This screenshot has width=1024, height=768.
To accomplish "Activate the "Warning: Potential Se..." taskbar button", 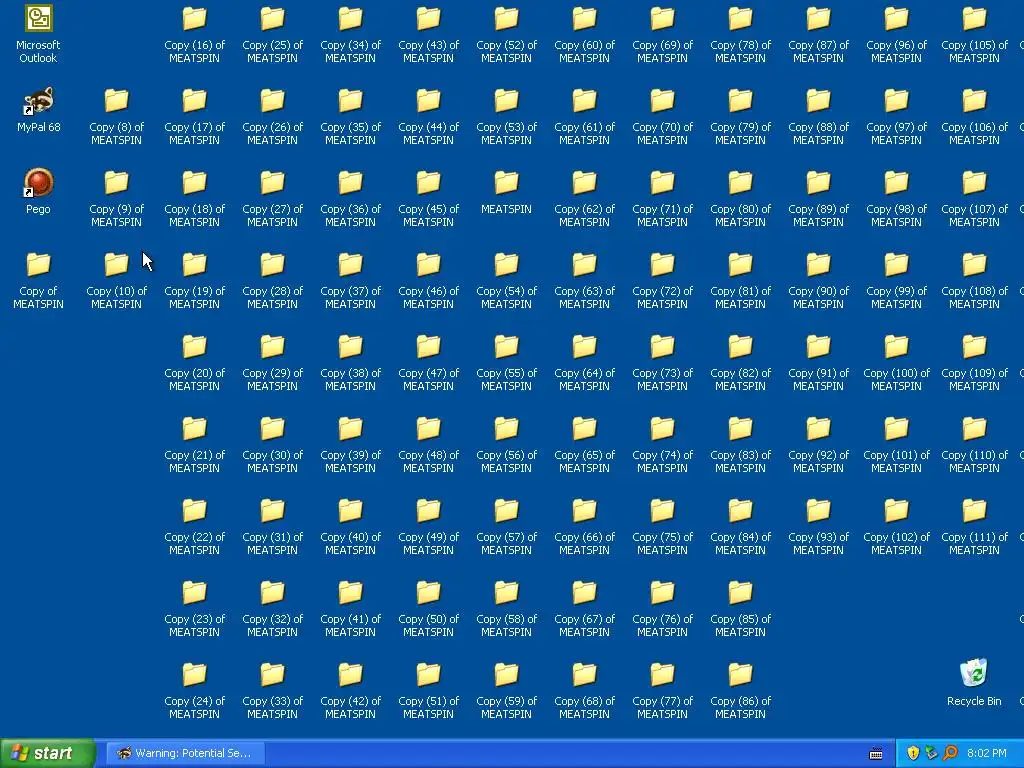I will click(186, 753).
